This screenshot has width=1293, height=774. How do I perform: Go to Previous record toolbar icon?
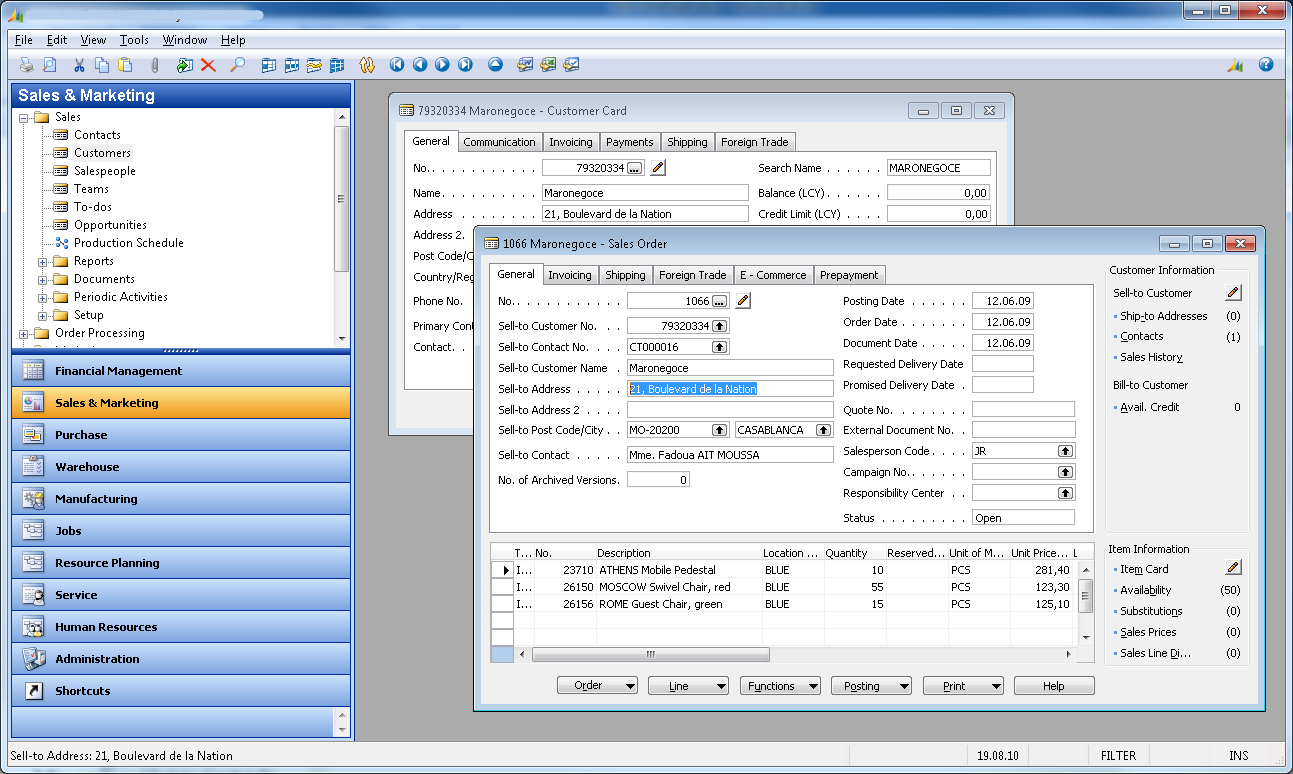click(x=420, y=65)
